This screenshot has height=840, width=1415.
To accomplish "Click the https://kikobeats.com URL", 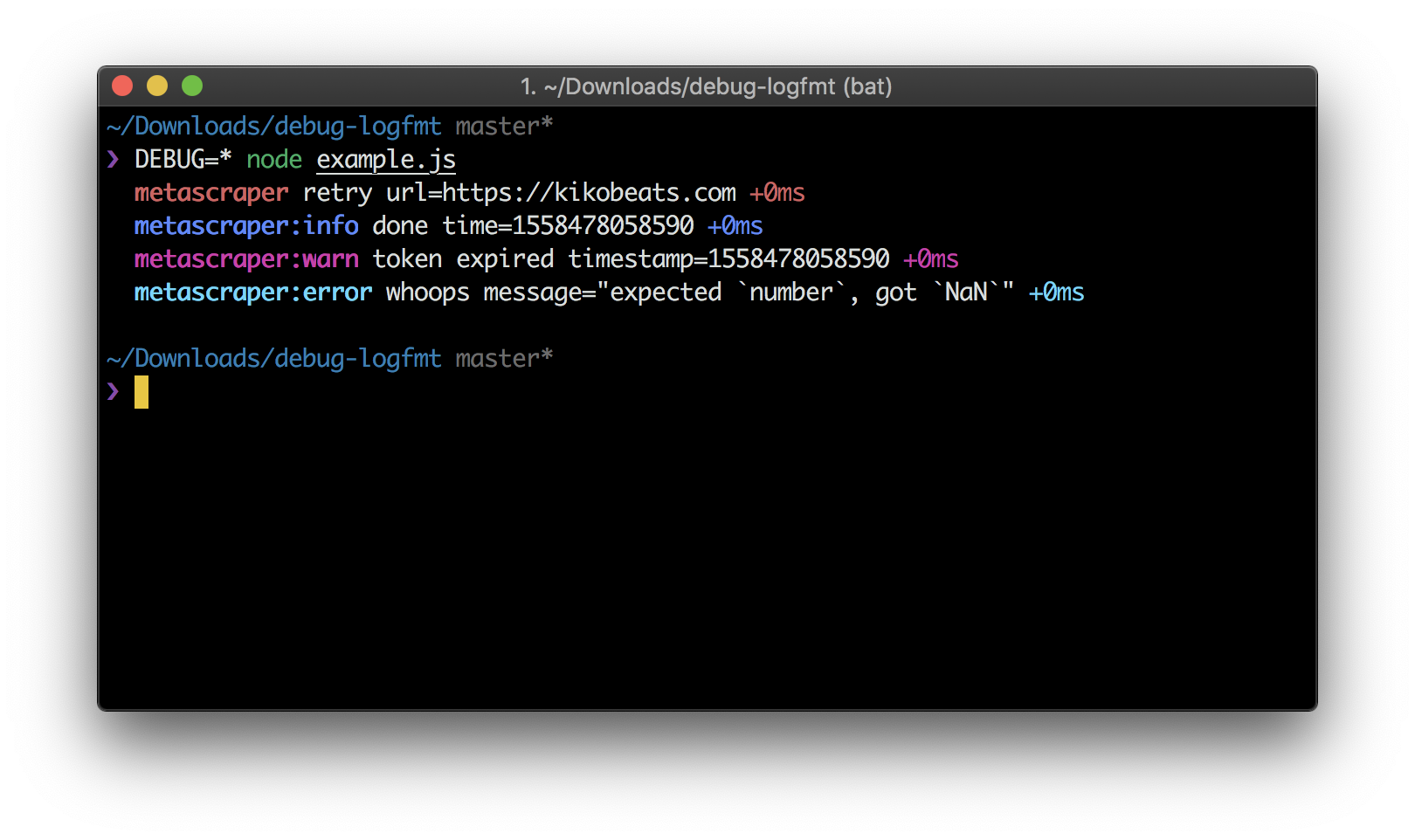I will [x=589, y=193].
